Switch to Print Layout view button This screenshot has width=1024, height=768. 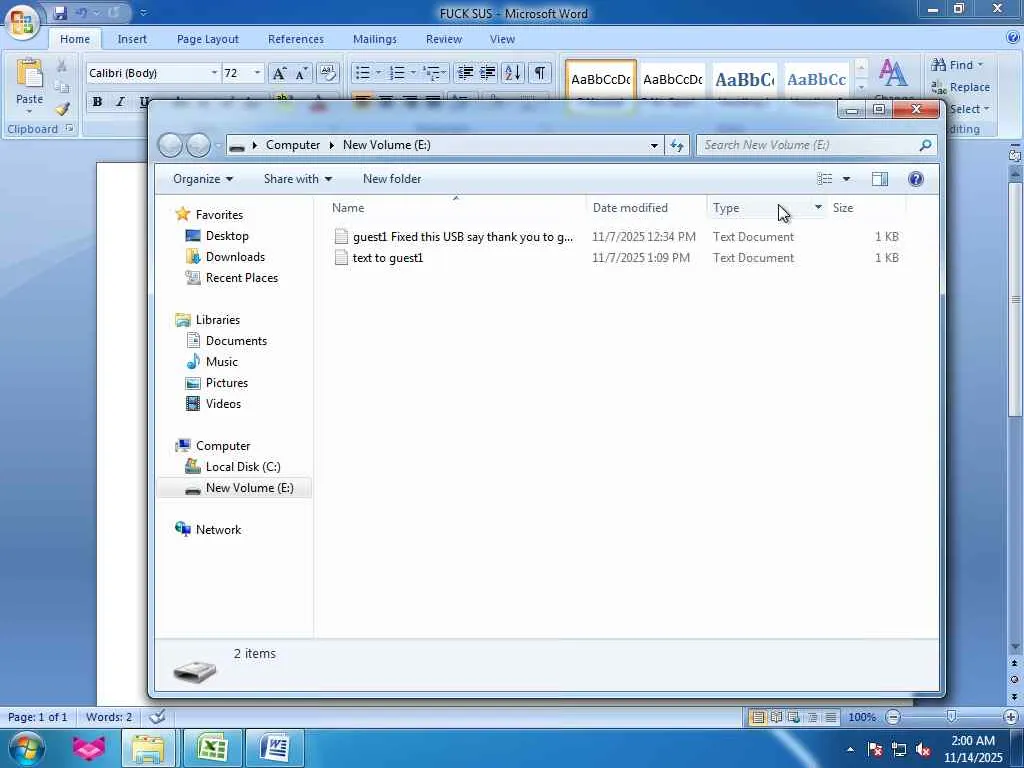(x=757, y=717)
